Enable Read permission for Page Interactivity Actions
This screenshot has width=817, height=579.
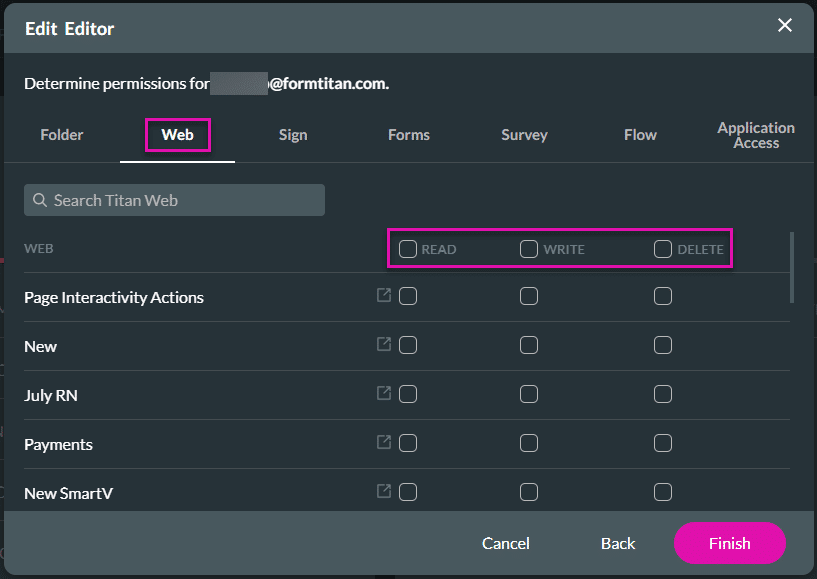pyautogui.click(x=408, y=296)
